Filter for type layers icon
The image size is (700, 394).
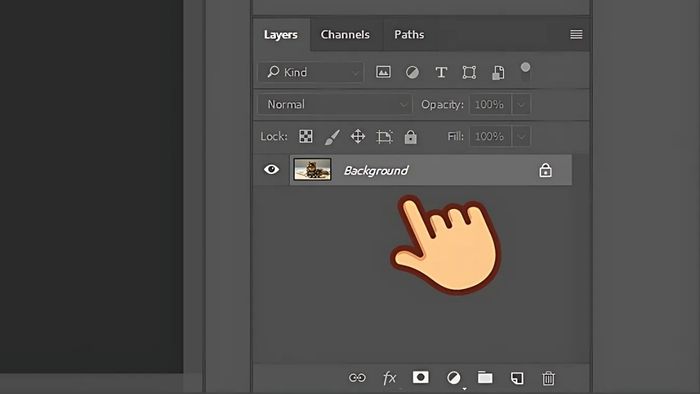(x=441, y=72)
